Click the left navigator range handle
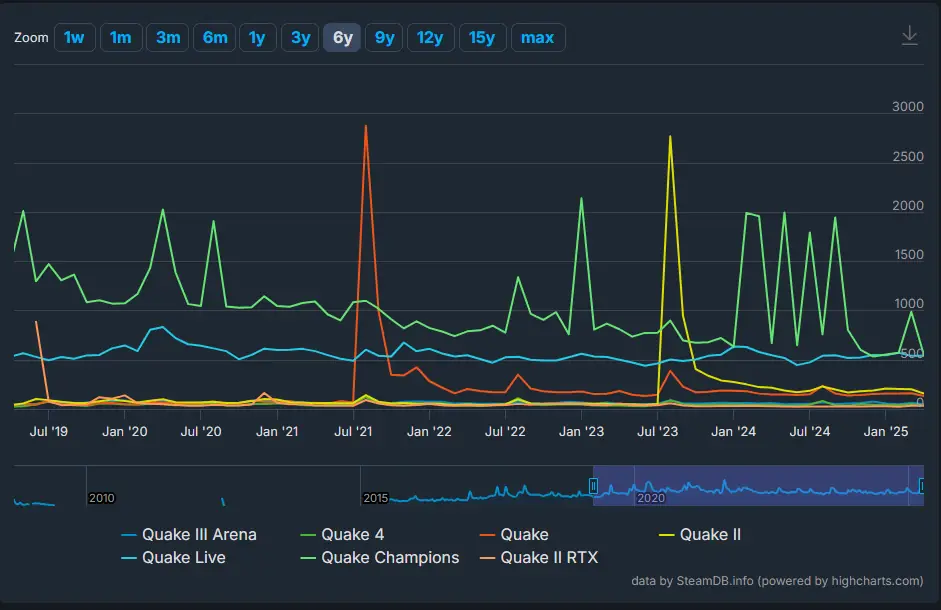 593,487
